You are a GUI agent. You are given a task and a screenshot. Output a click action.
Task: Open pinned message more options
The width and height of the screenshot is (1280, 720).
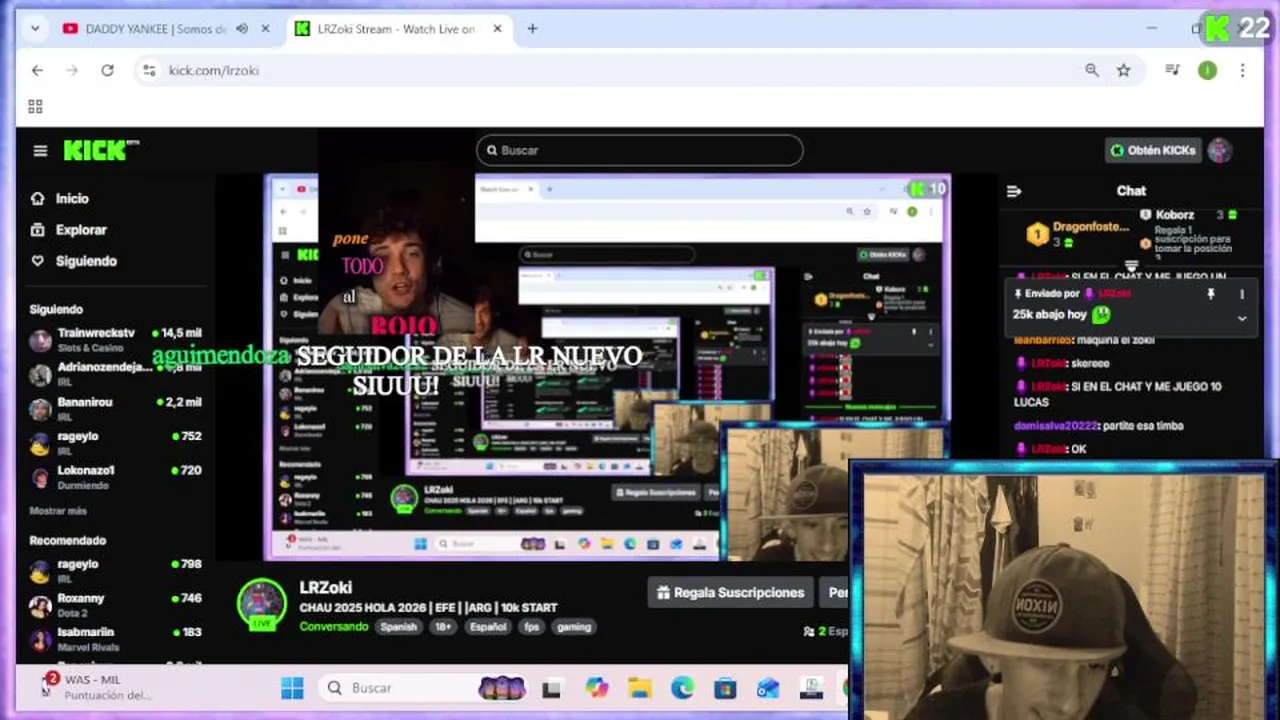click(1242, 294)
